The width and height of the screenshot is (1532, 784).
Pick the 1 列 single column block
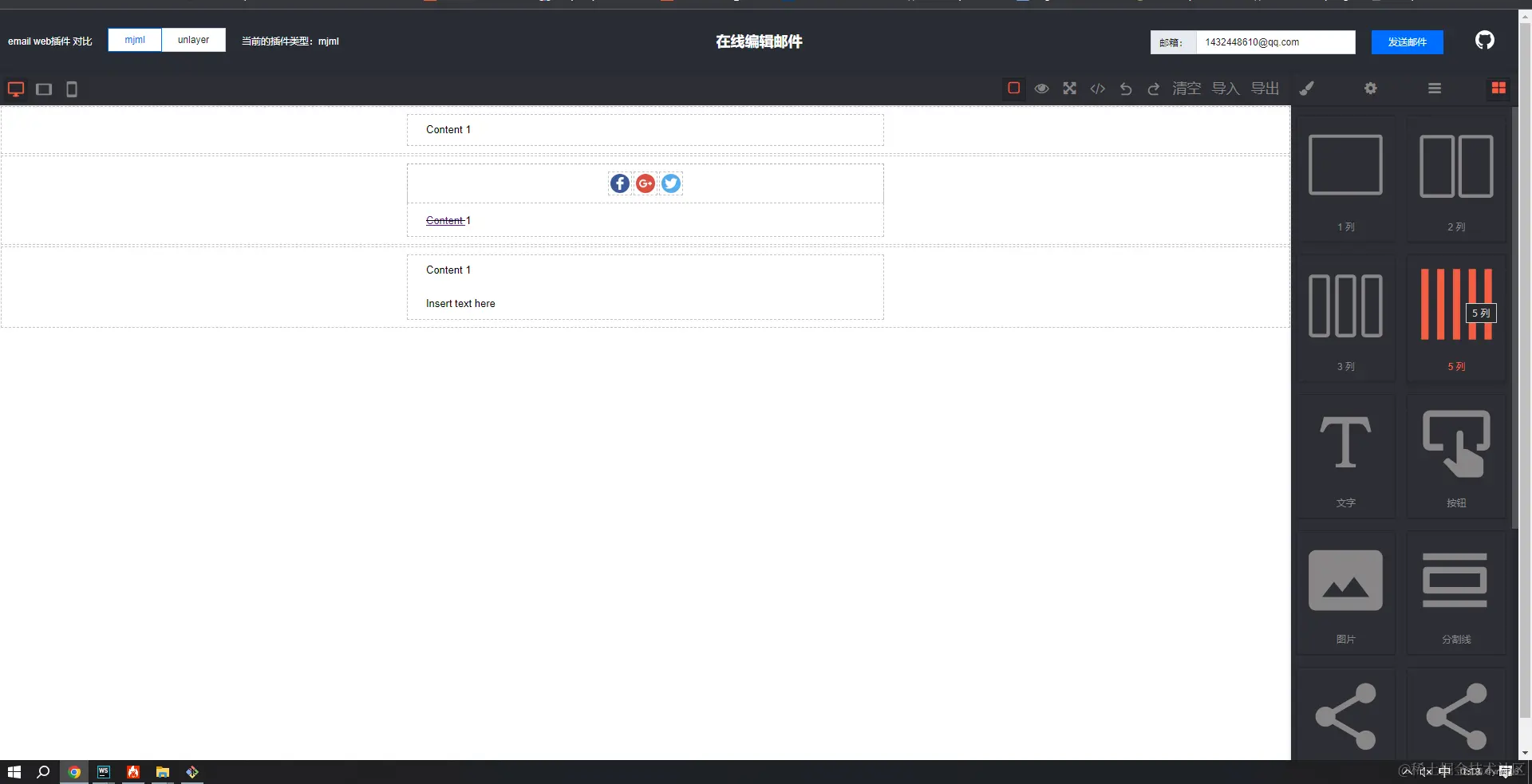coord(1346,179)
